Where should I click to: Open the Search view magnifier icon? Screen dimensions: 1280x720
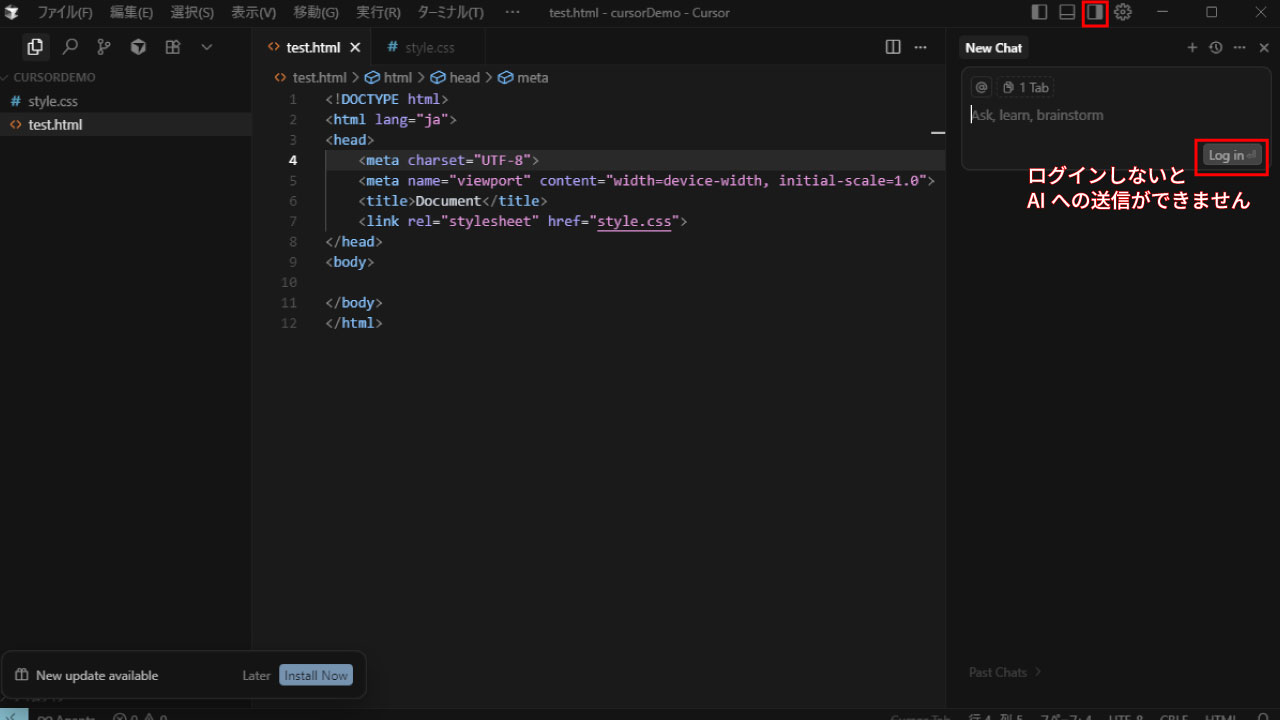(x=70, y=47)
